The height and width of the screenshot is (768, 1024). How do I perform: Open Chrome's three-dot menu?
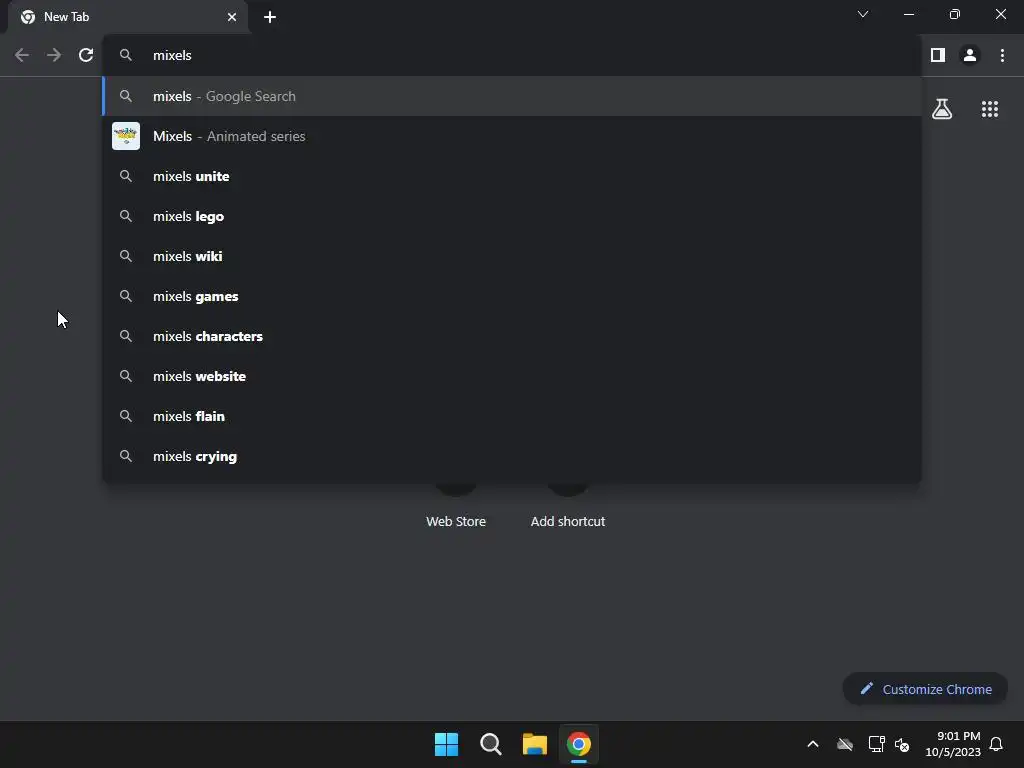[1002, 56]
